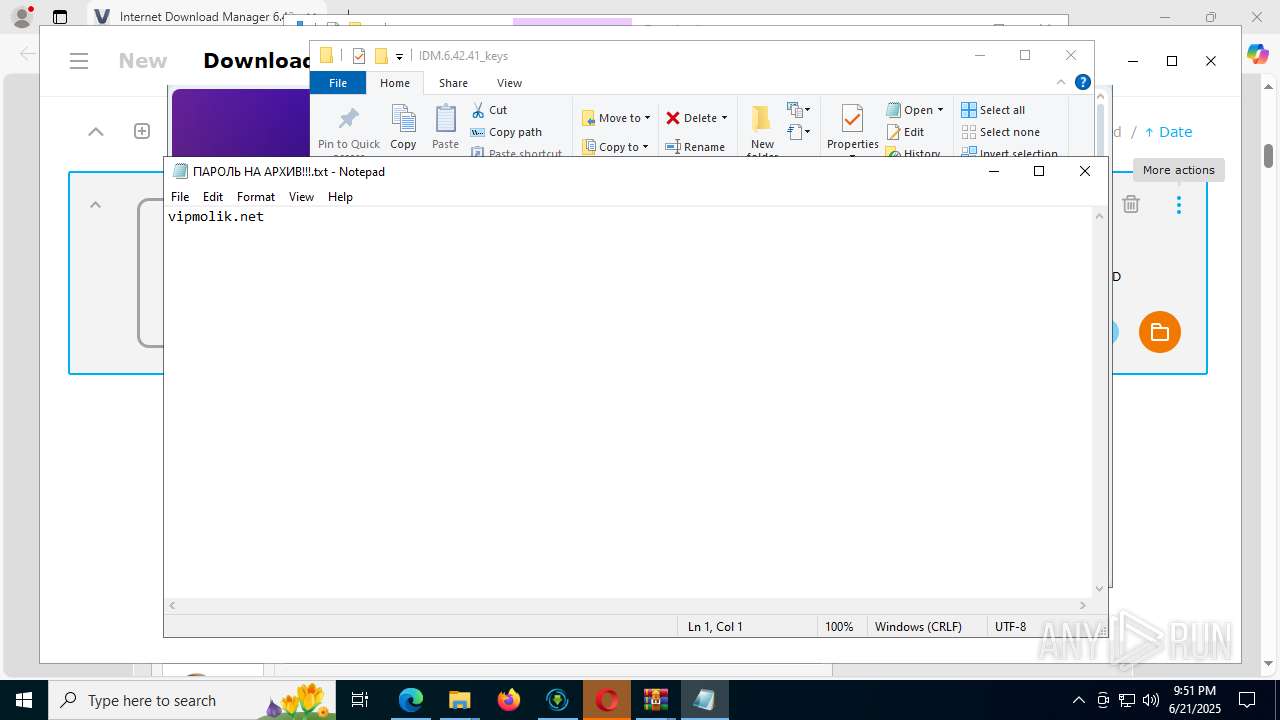Click Cut in the Explorer ribbon

(489, 110)
